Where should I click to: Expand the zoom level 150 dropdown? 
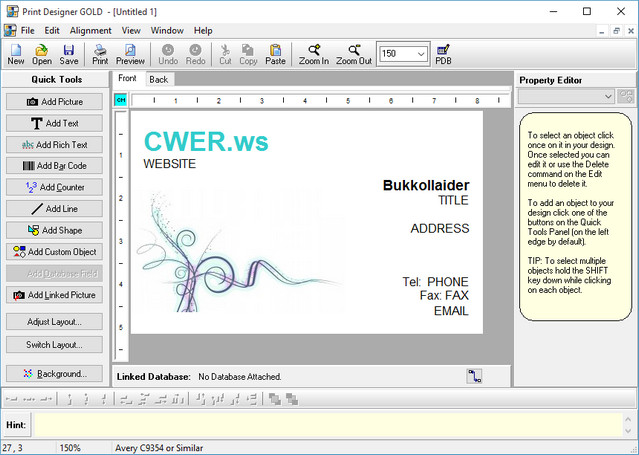[x=419, y=53]
